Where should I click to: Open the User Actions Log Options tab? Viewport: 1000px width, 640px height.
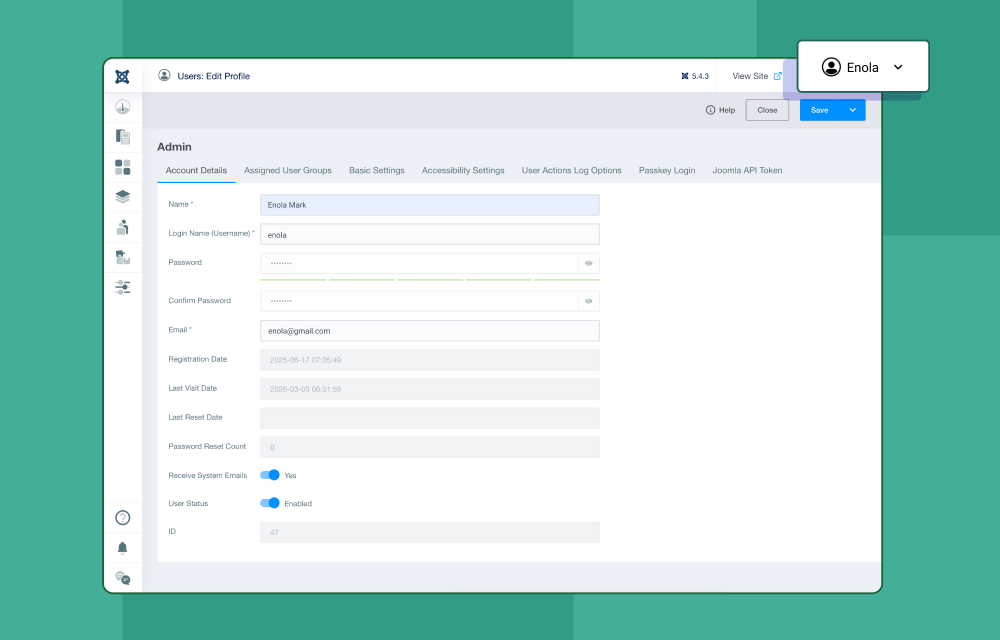[571, 170]
